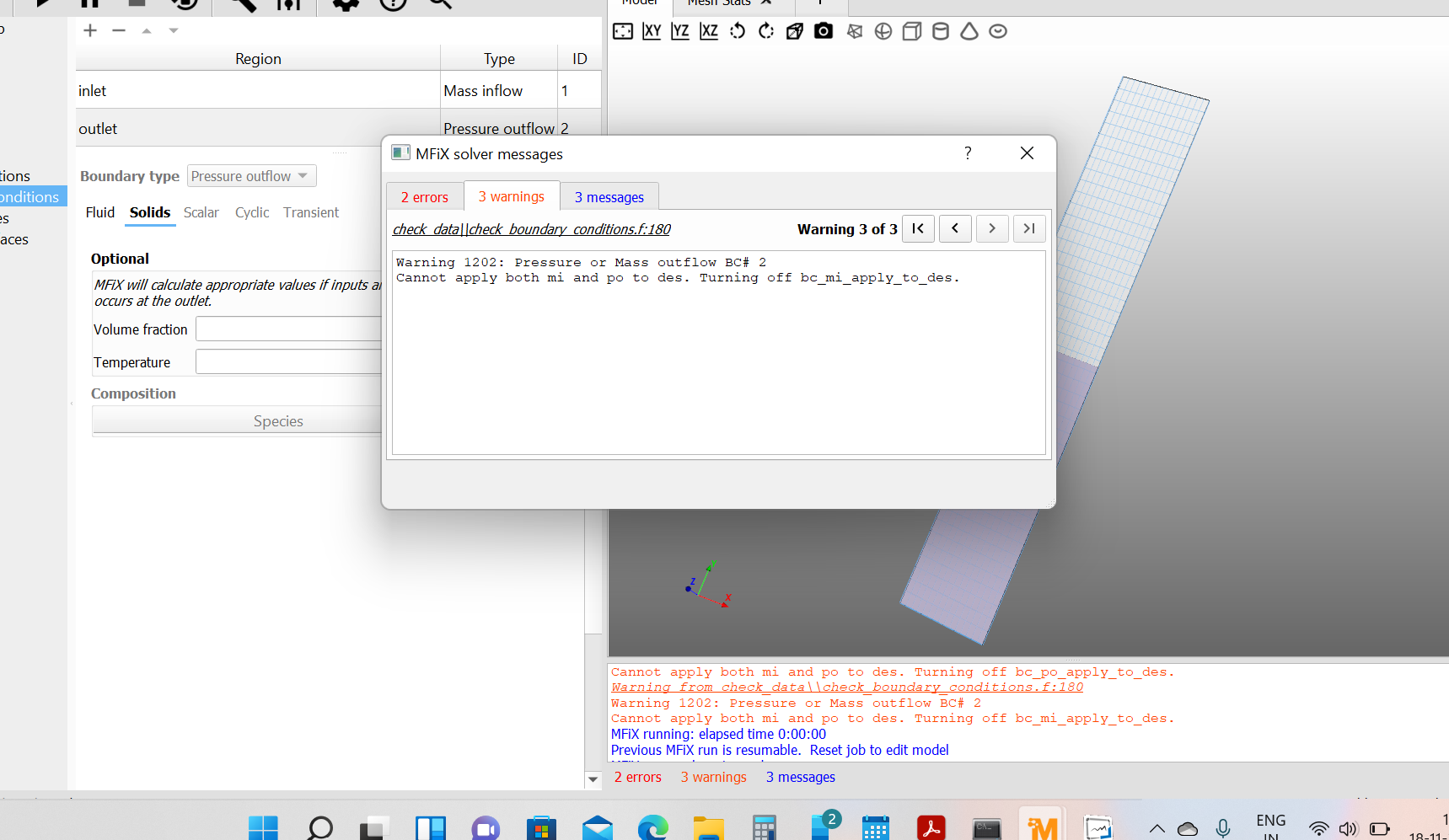Reset view with the fit-to-extents icon
Screen dimensions: 1449x840
pos(623,31)
